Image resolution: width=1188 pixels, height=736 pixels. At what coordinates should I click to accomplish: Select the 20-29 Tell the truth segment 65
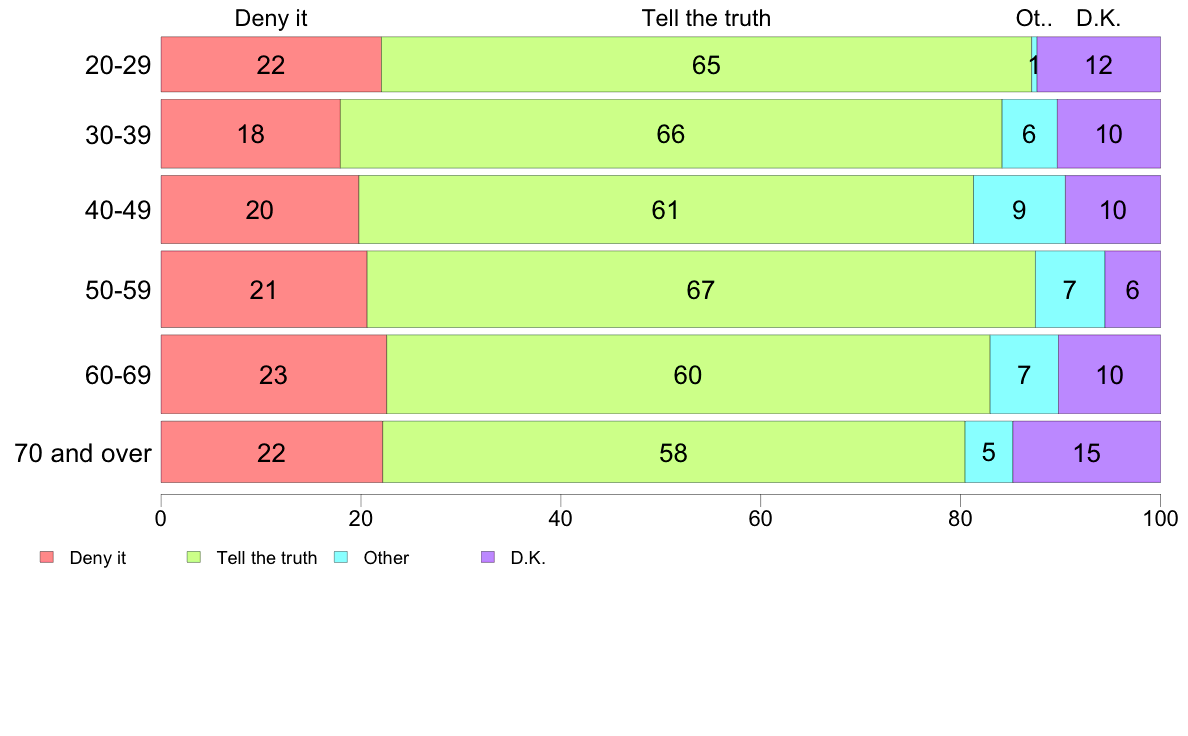click(706, 64)
